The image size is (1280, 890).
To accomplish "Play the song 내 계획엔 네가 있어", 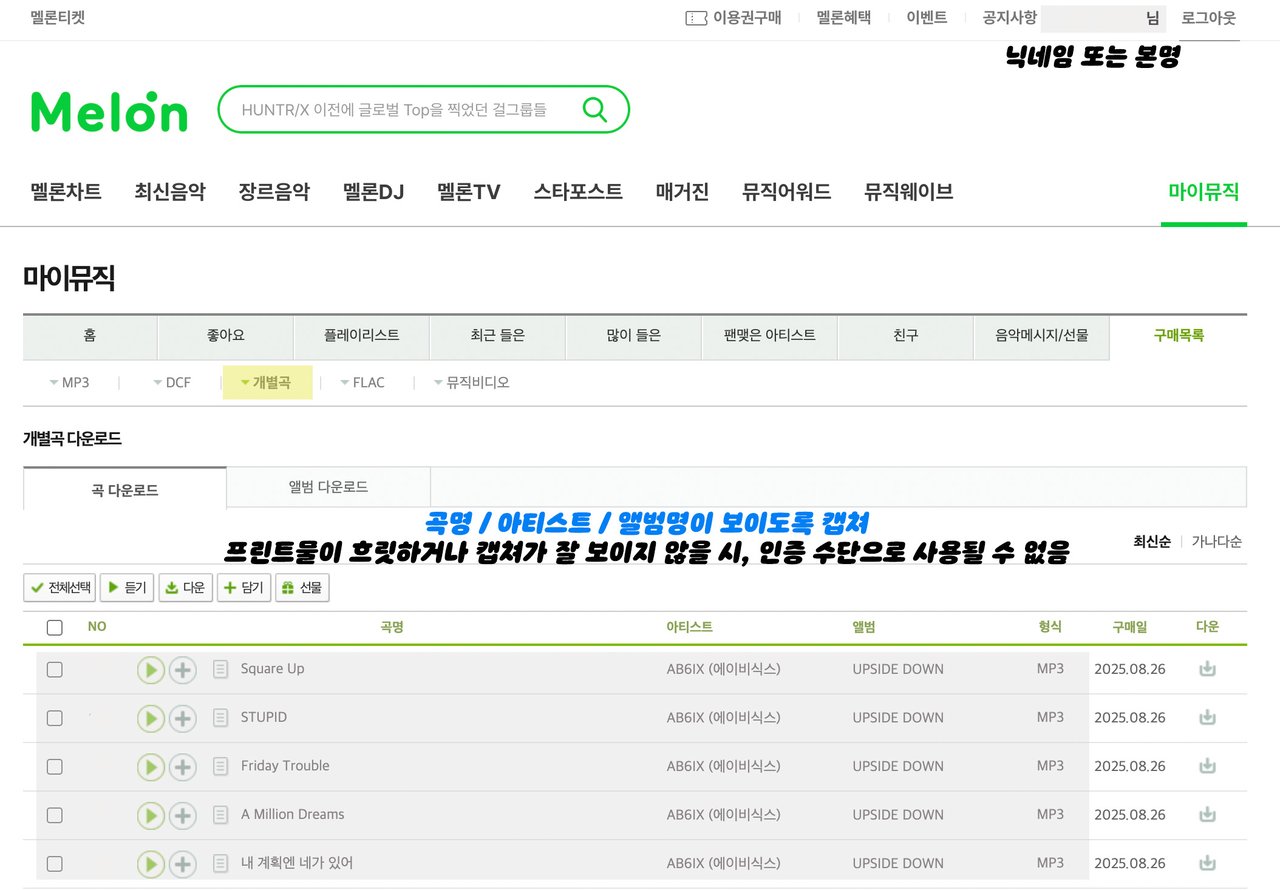I will [x=150, y=864].
